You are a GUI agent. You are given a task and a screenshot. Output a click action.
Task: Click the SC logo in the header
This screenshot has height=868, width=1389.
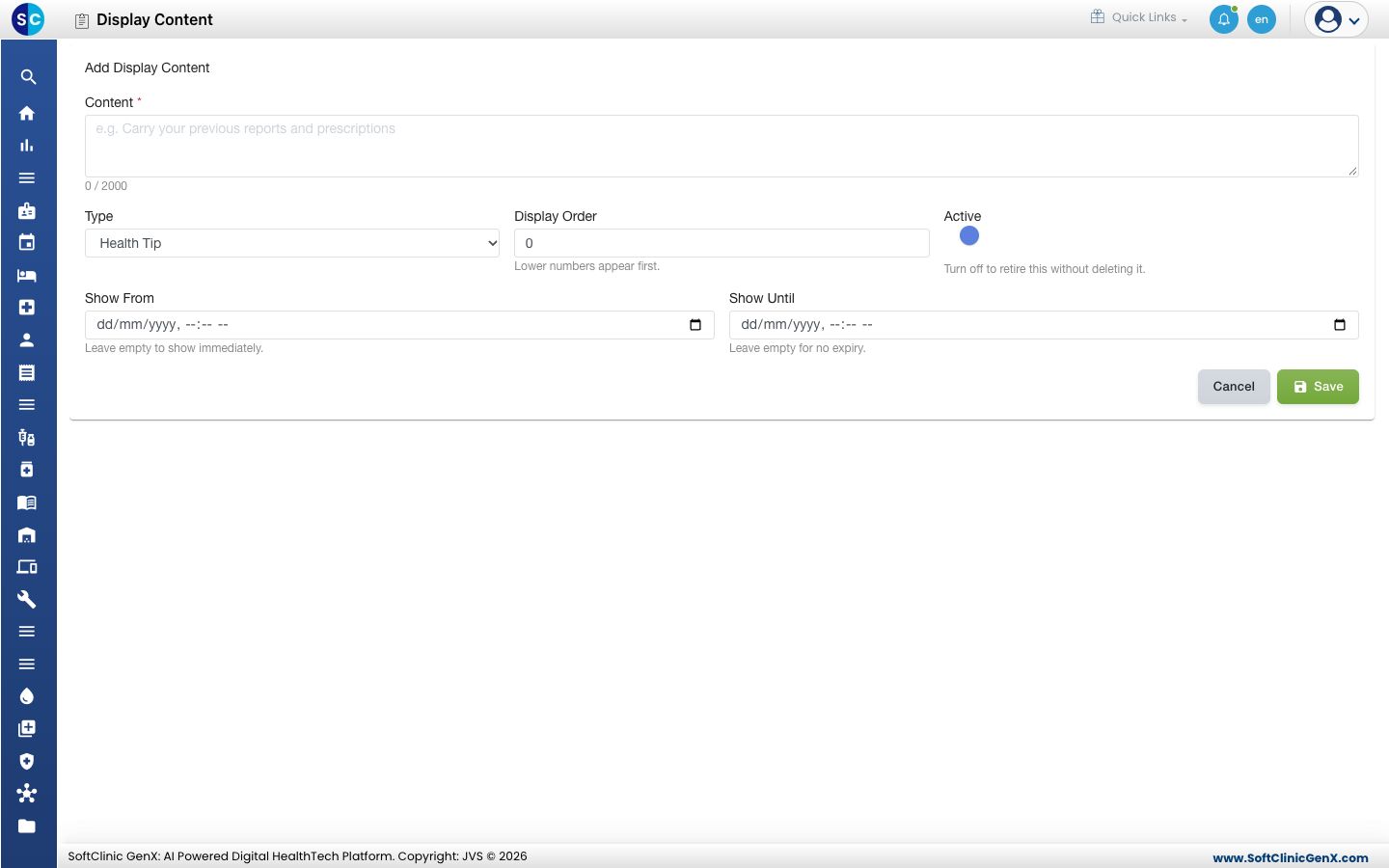coord(28,19)
